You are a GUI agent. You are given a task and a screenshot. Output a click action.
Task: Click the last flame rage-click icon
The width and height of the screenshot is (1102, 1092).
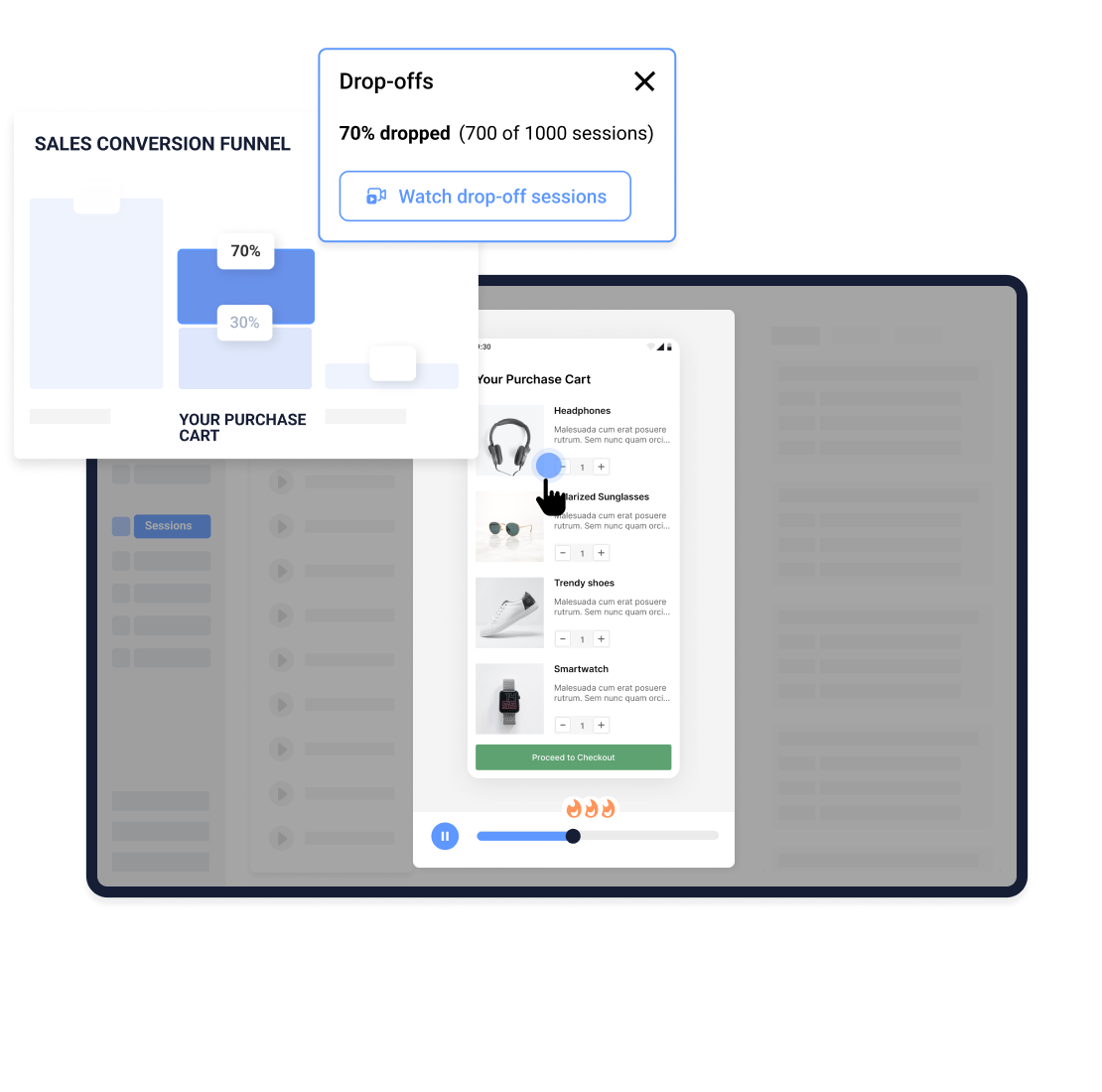609,808
